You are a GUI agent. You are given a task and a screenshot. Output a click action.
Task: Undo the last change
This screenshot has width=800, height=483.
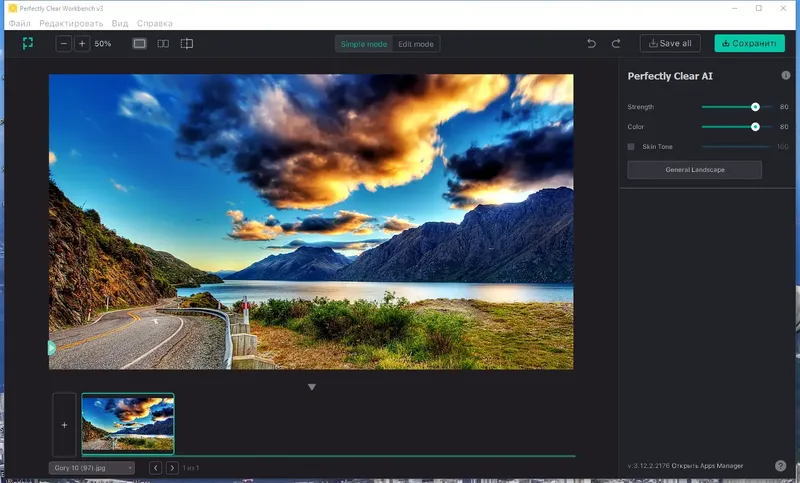click(591, 44)
